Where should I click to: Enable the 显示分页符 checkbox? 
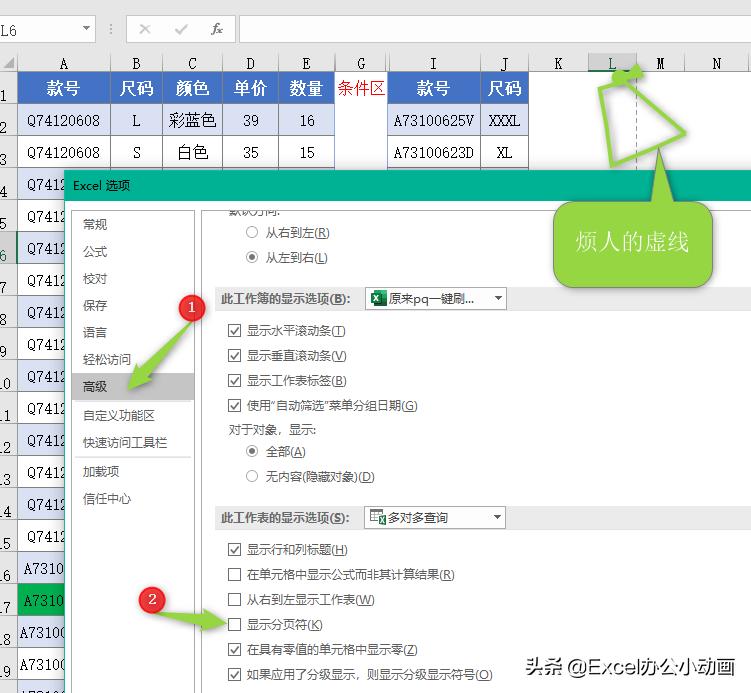(234, 625)
